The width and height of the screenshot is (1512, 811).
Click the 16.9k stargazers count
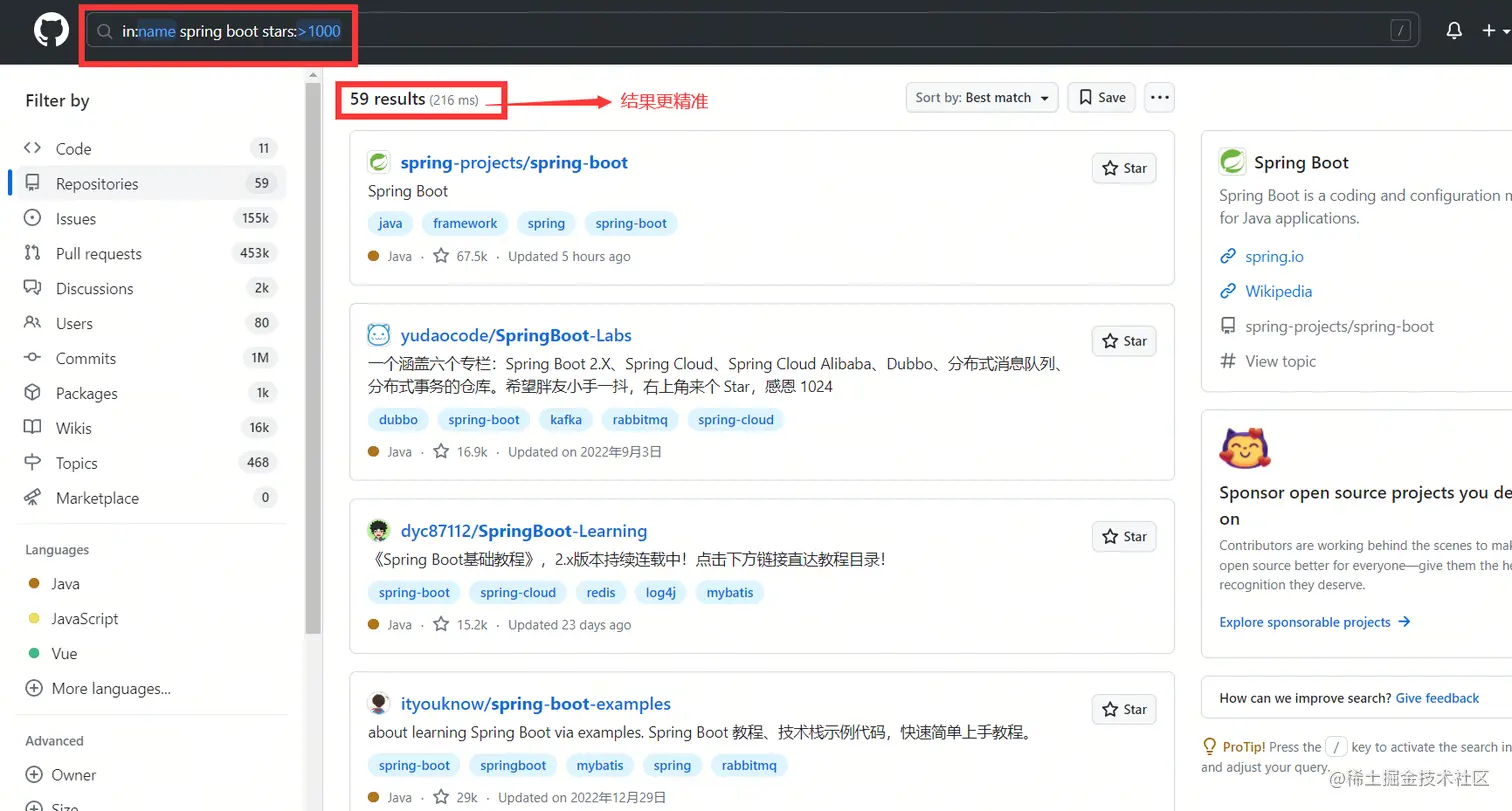coord(460,452)
